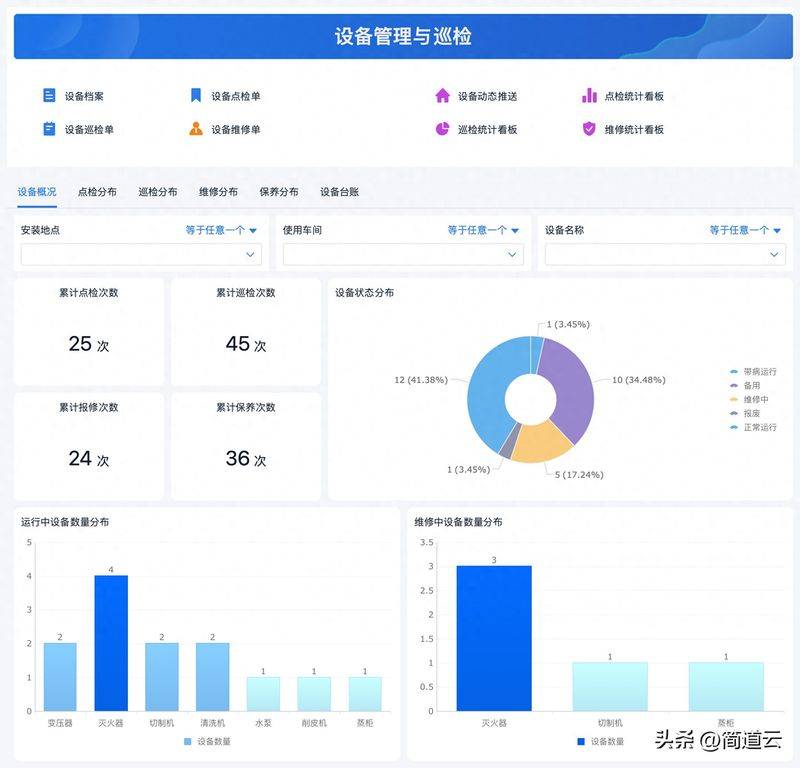Open the 设备台账 tab

(x=339, y=192)
